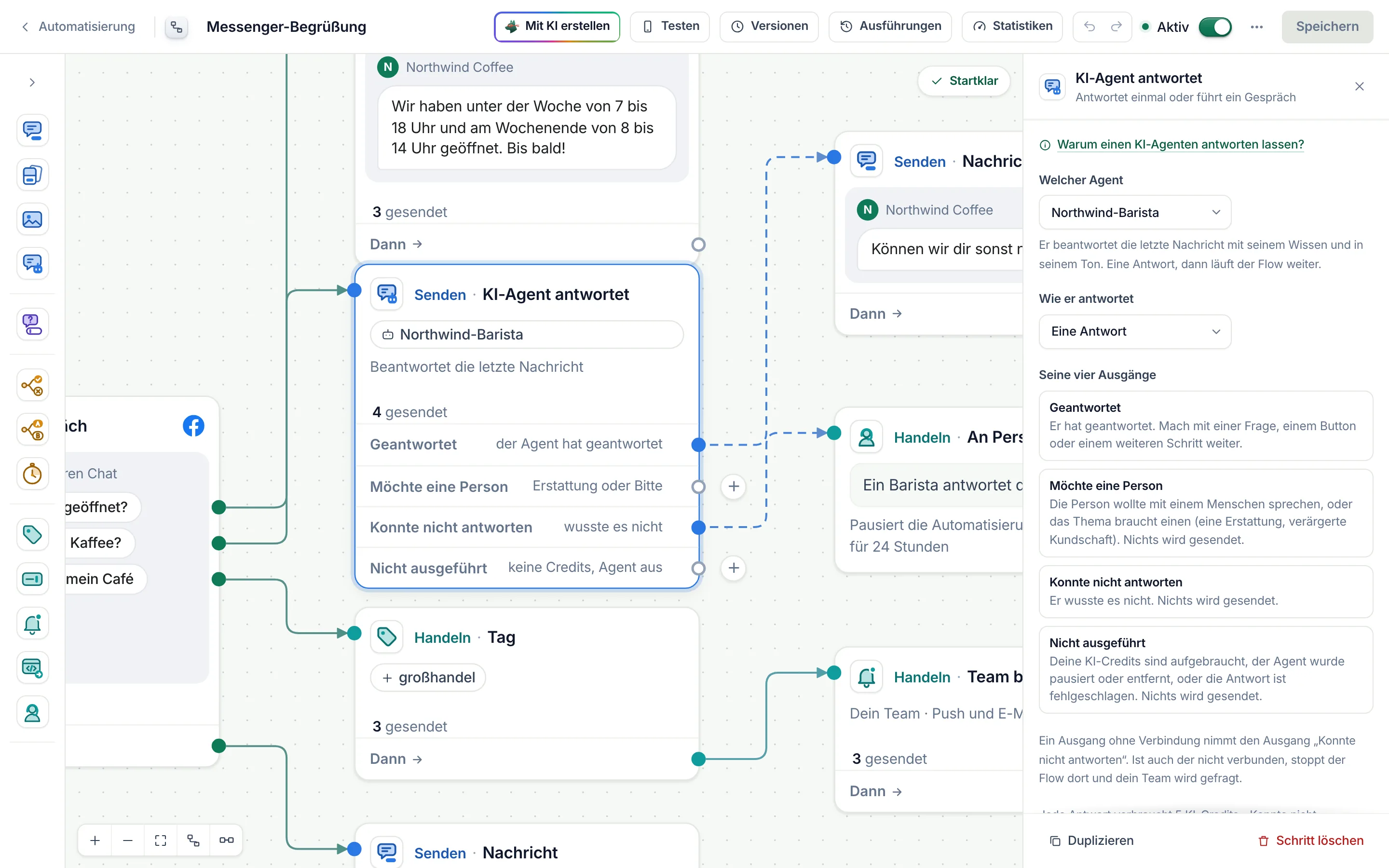
Task: Open Ausführungen list
Action: [890, 27]
